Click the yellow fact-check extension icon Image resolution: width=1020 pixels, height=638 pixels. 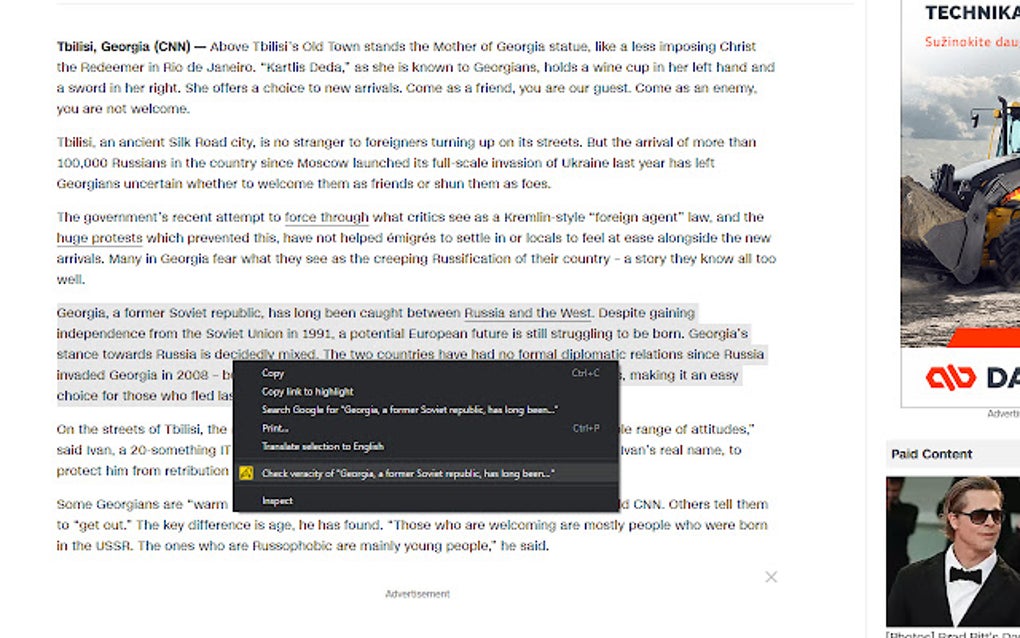244,470
